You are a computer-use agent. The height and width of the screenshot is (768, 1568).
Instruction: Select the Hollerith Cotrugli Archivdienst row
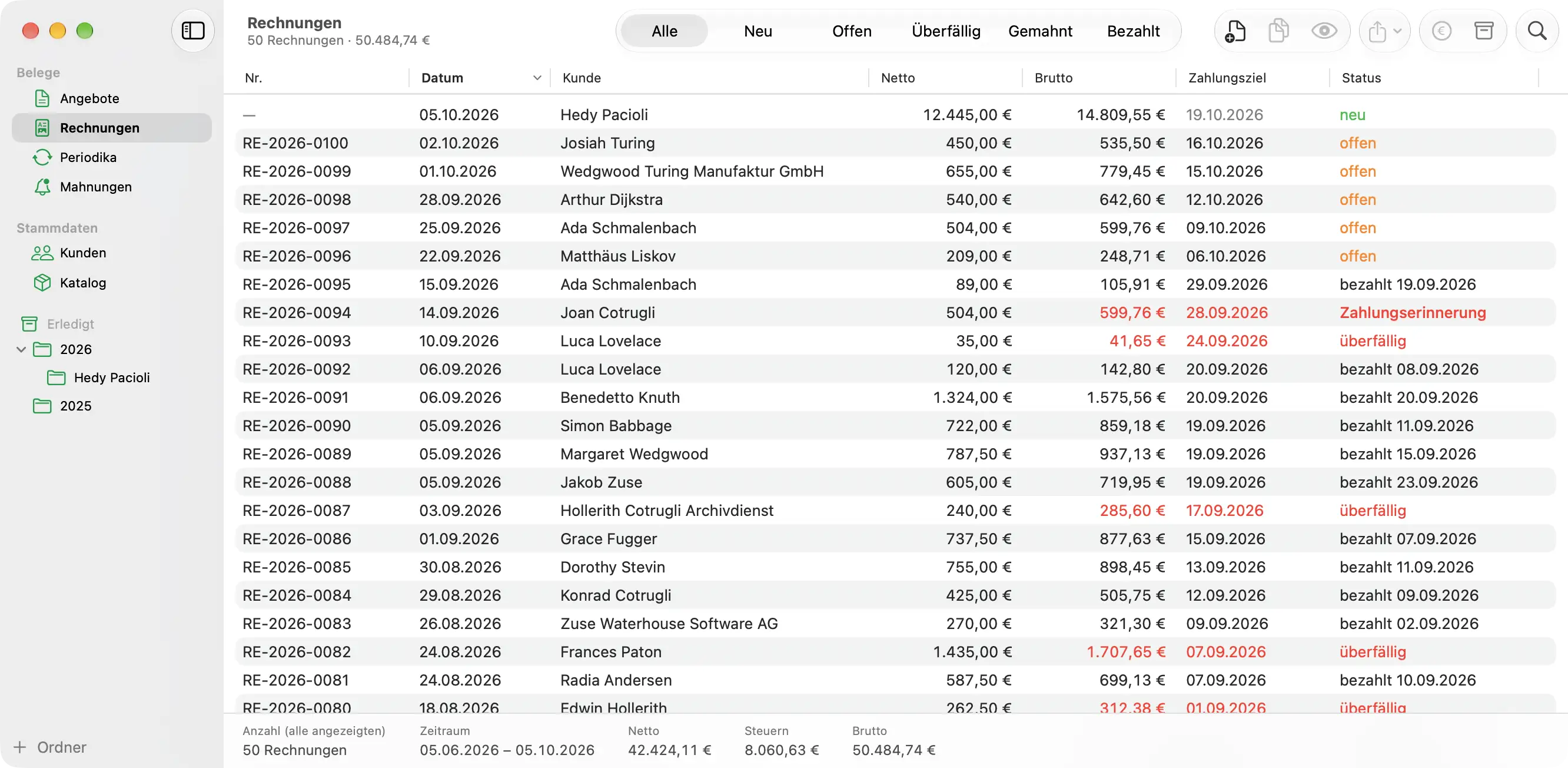pos(895,511)
